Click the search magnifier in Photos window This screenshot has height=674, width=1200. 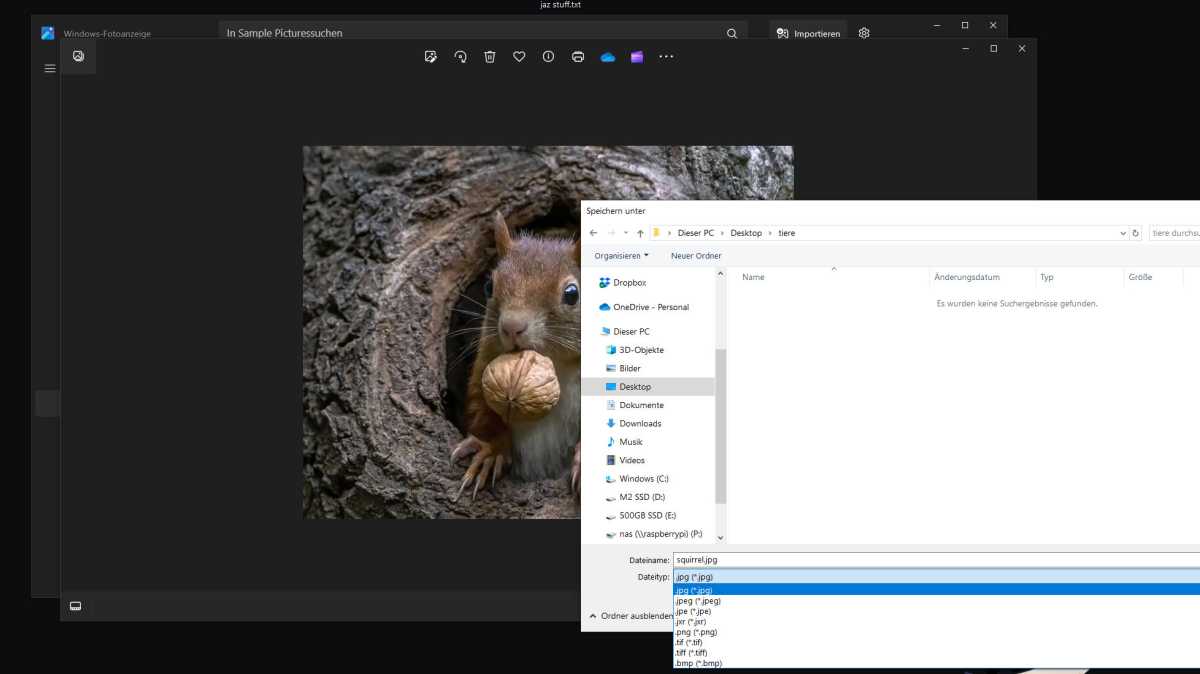pos(732,33)
